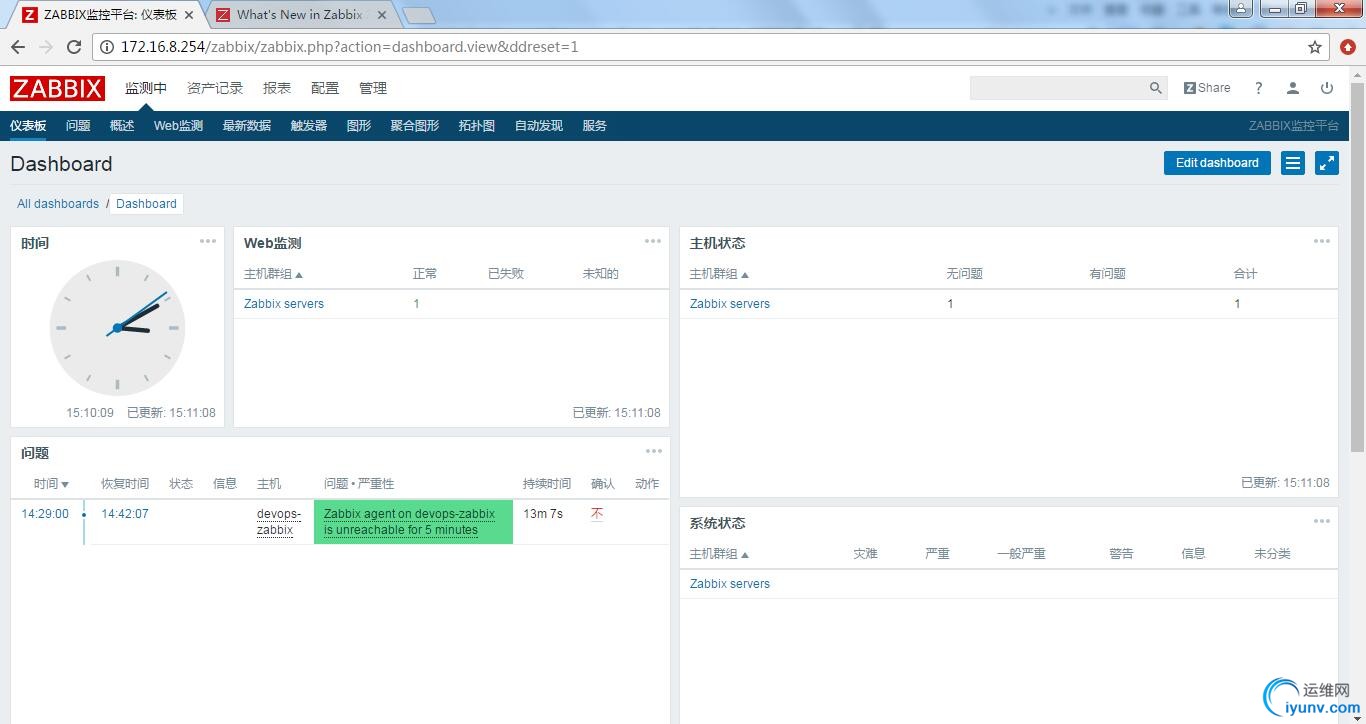Reload the page with refresh icon
This screenshot has height=724, width=1366.
coord(74,47)
